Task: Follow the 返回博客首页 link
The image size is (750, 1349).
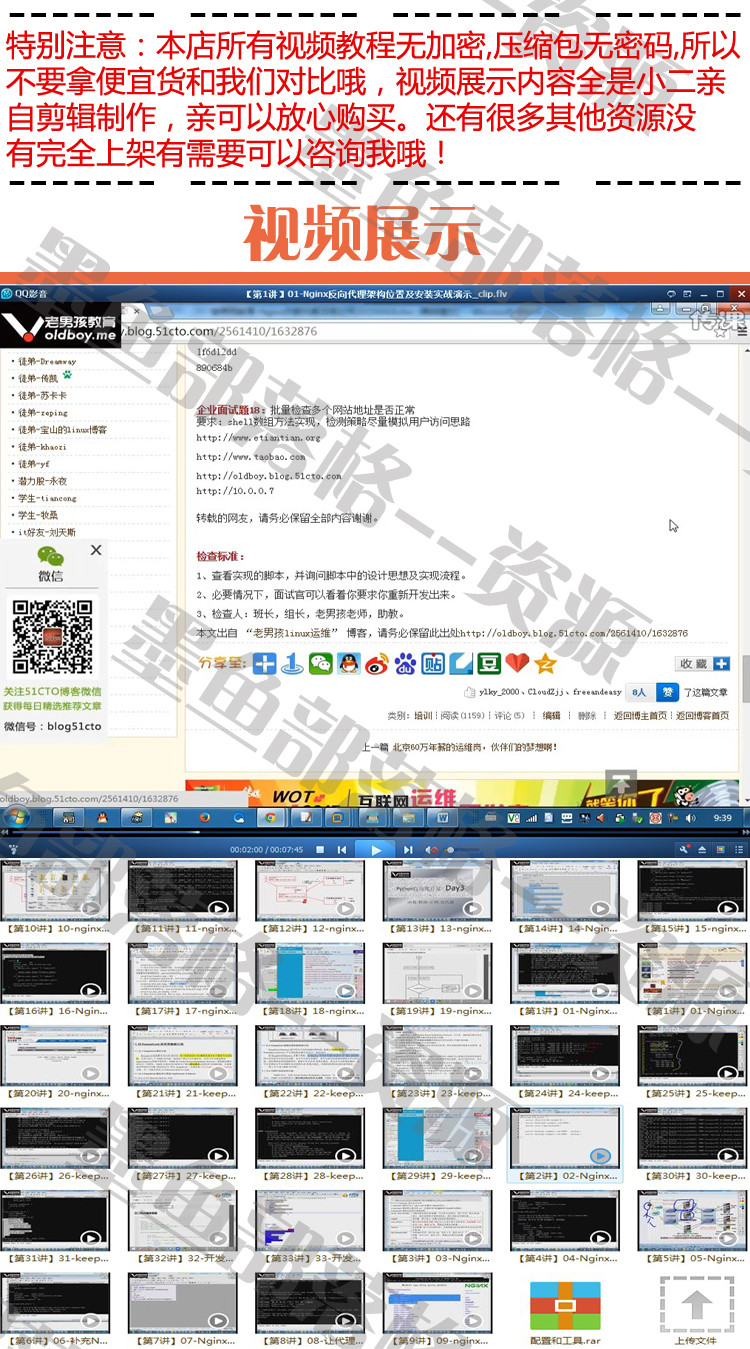Action: tap(702, 716)
